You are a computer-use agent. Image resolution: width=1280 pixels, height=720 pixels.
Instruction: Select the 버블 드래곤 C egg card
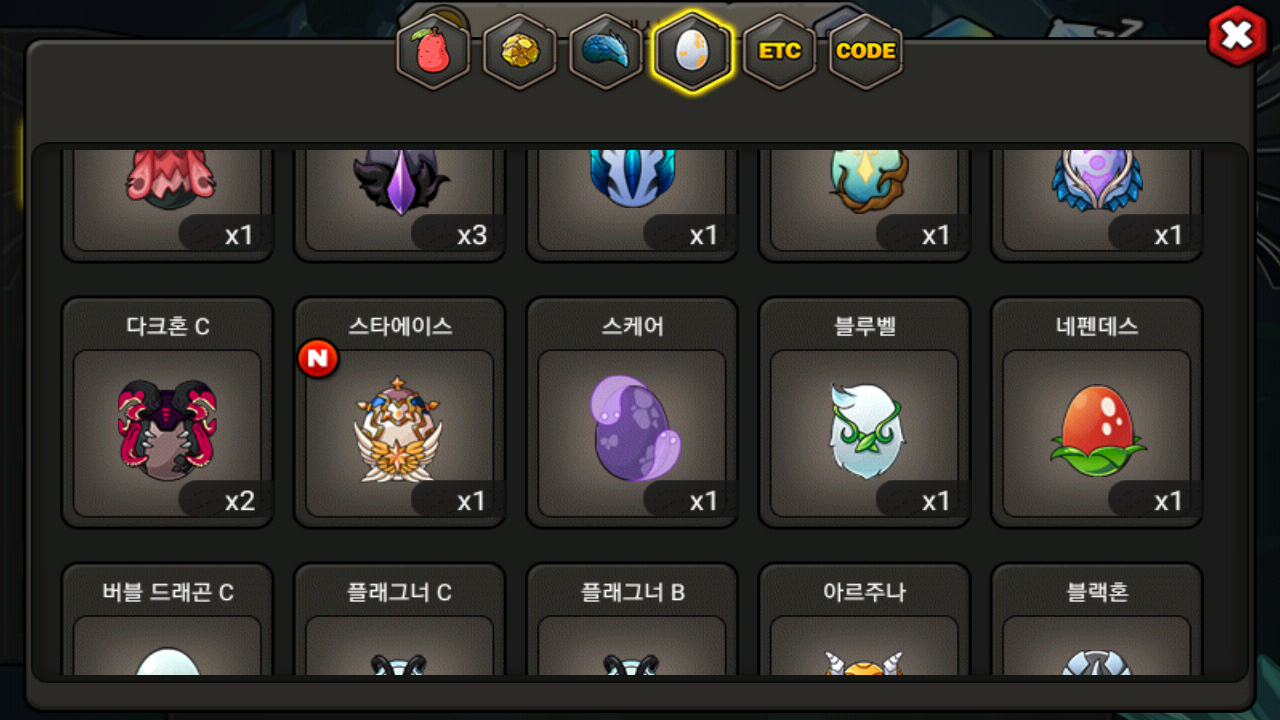167,619
